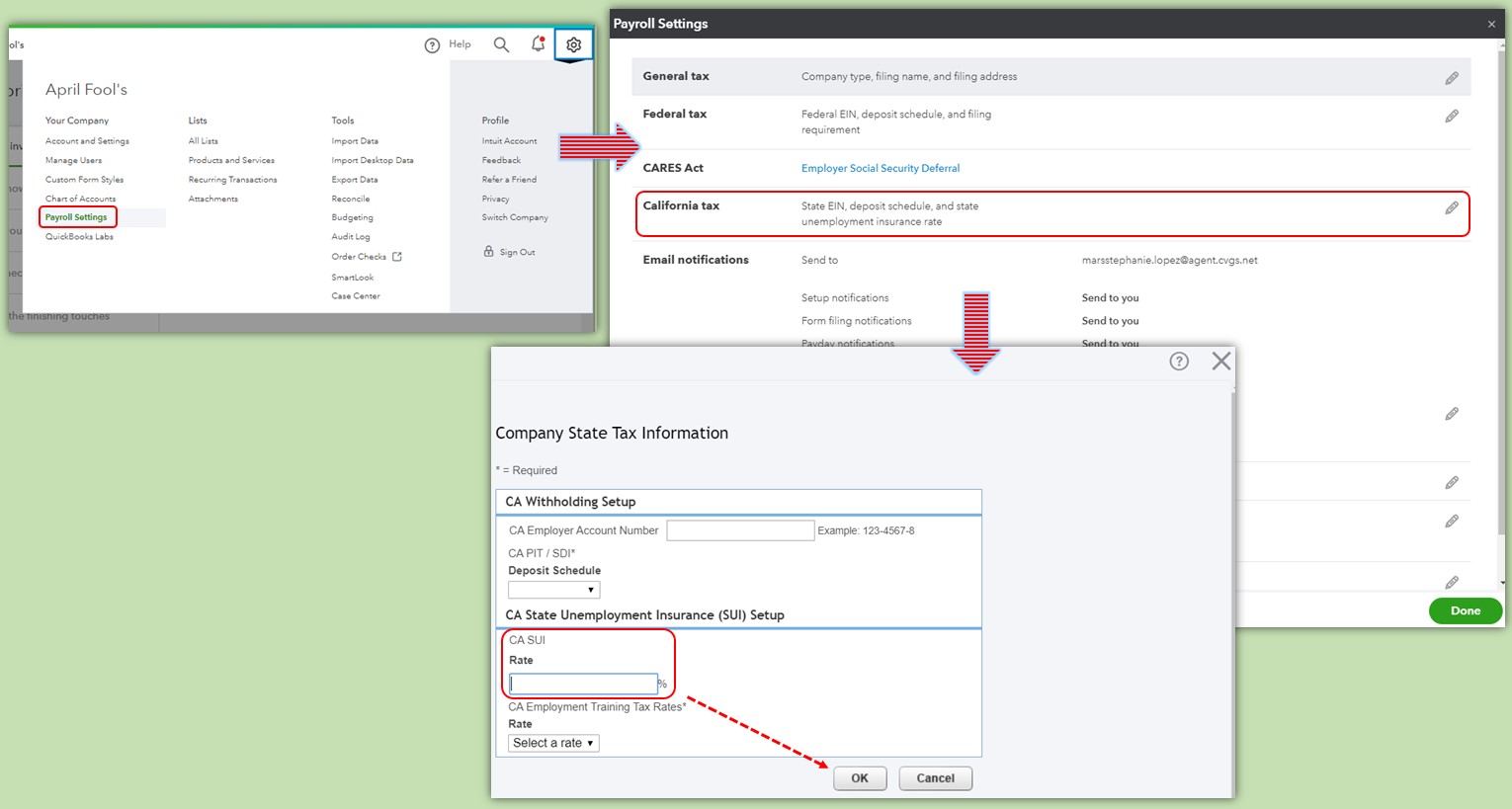Edit General tax with pencil icon

1452,78
